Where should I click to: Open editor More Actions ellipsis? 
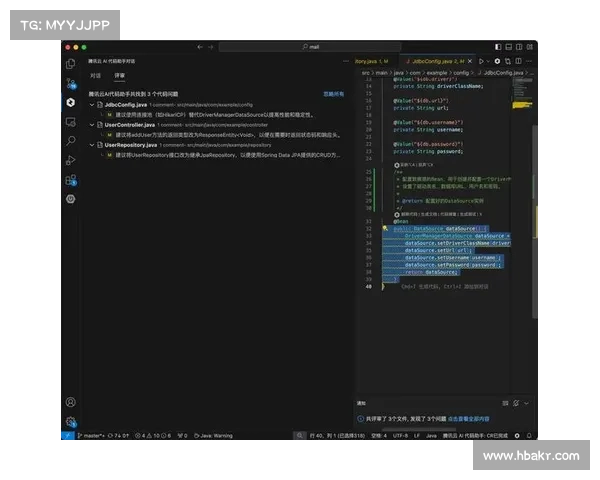pos(529,61)
